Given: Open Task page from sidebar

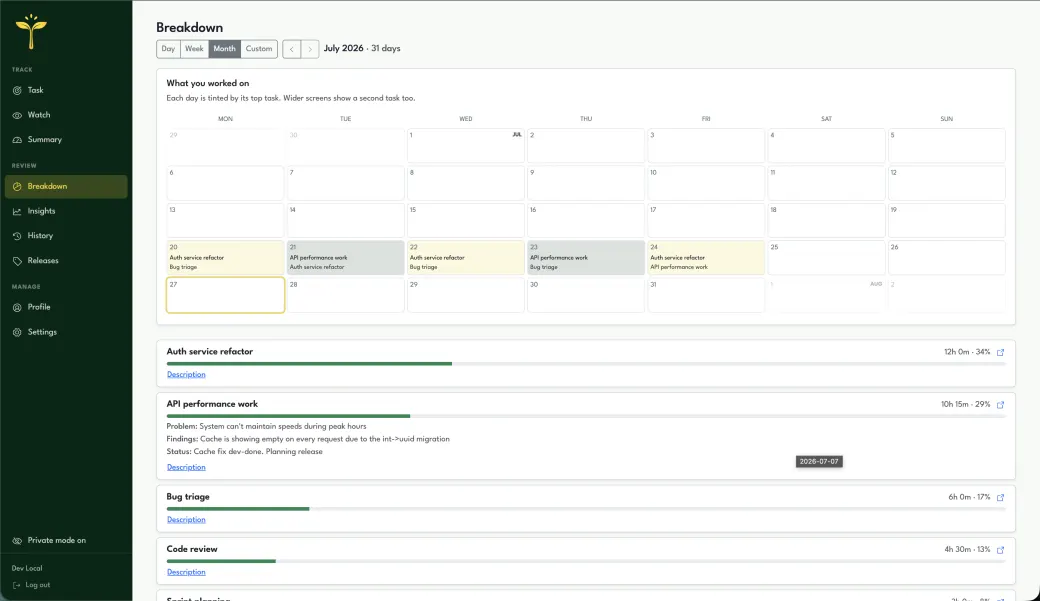Looking at the screenshot, I should (66, 90).
